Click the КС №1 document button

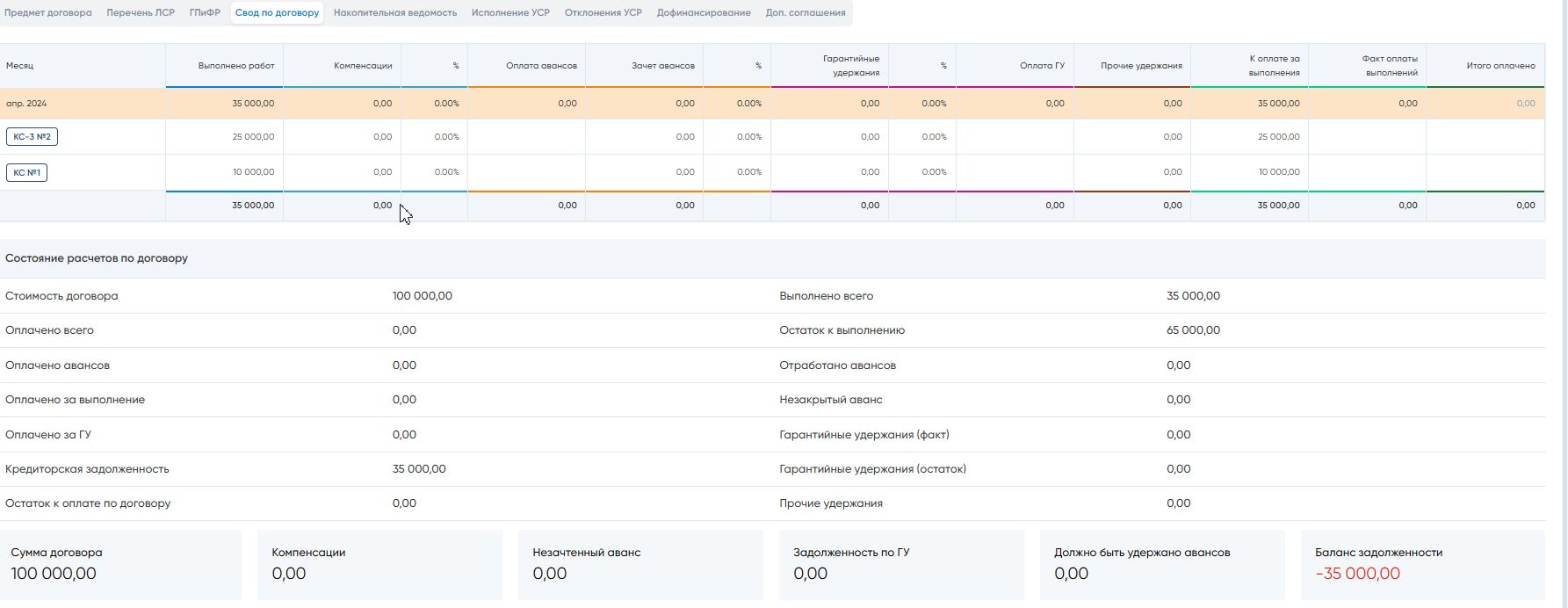pos(26,172)
